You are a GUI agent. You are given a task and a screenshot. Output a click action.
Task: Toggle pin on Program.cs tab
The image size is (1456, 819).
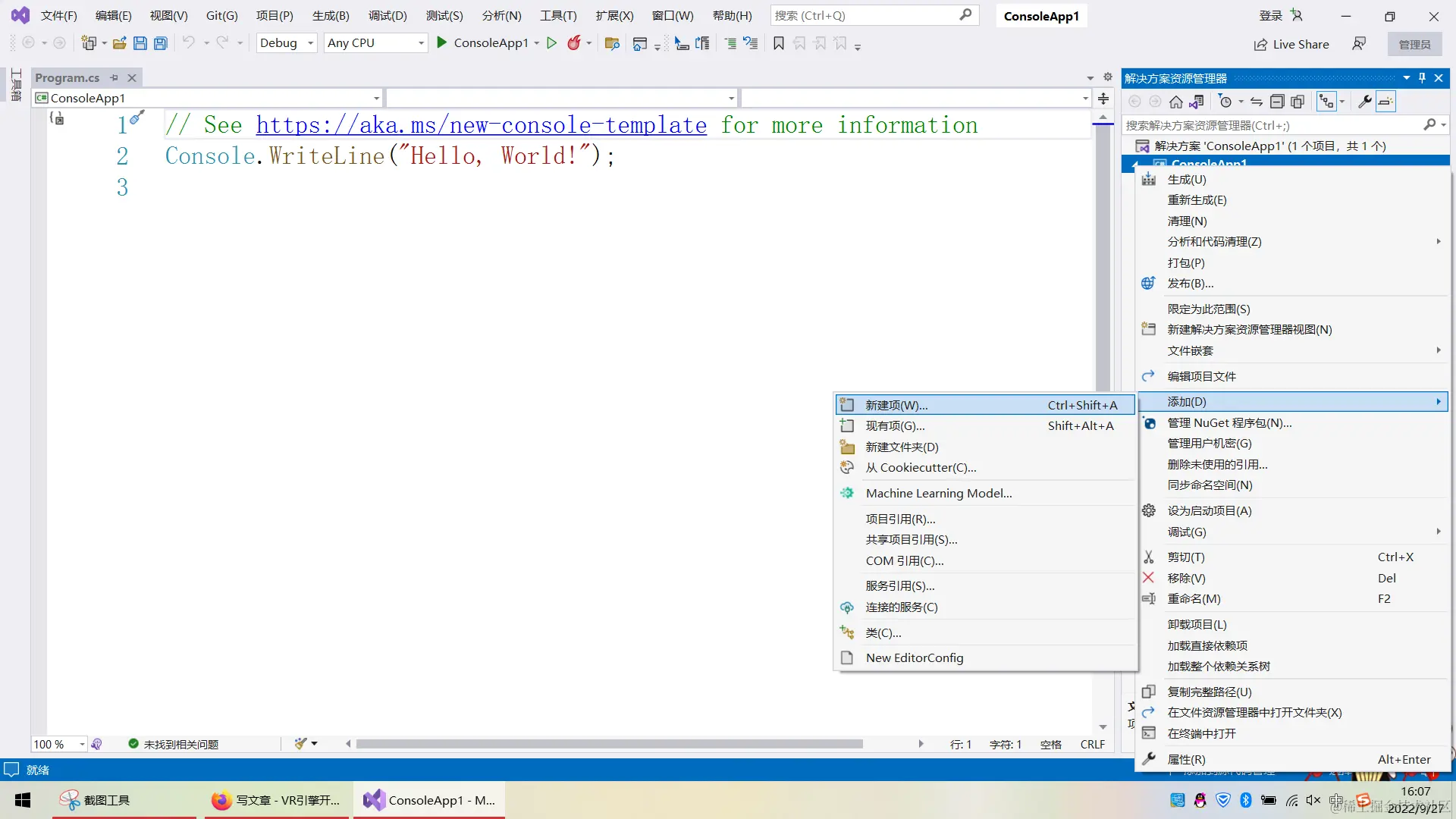click(114, 77)
